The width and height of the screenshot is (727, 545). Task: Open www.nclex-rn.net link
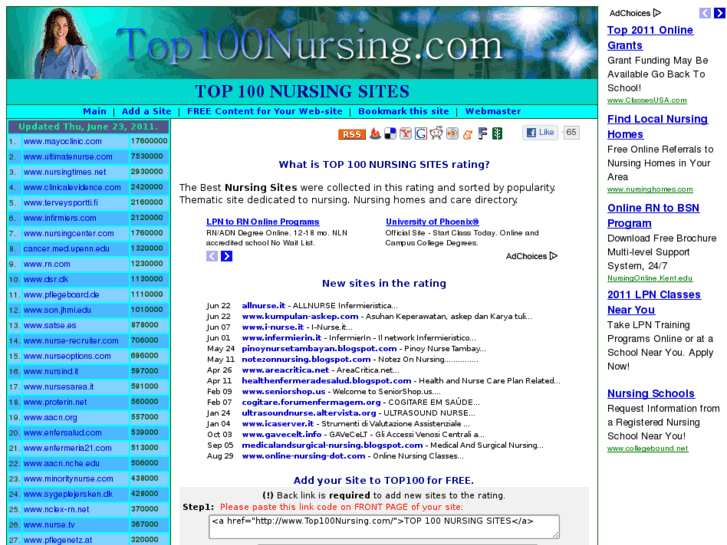[x=56, y=509]
